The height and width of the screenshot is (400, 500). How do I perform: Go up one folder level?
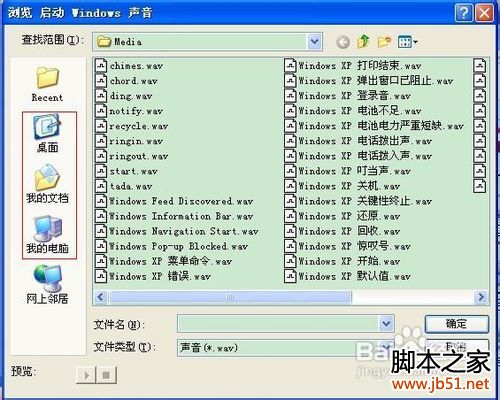coord(363,42)
